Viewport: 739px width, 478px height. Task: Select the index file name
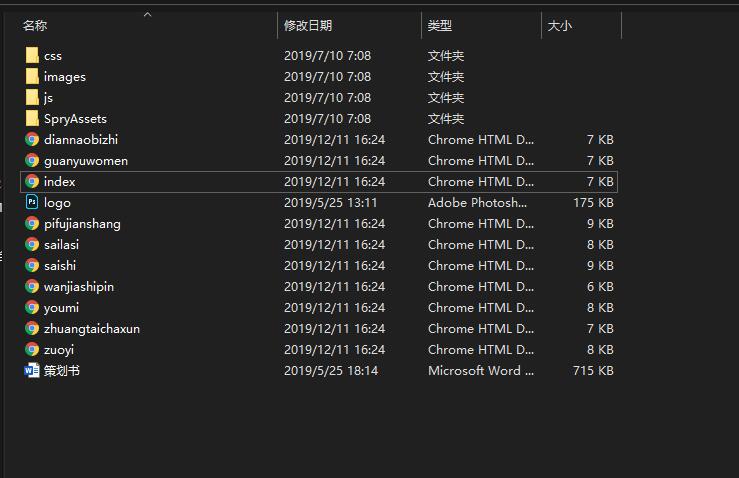pyautogui.click(x=59, y=181)
